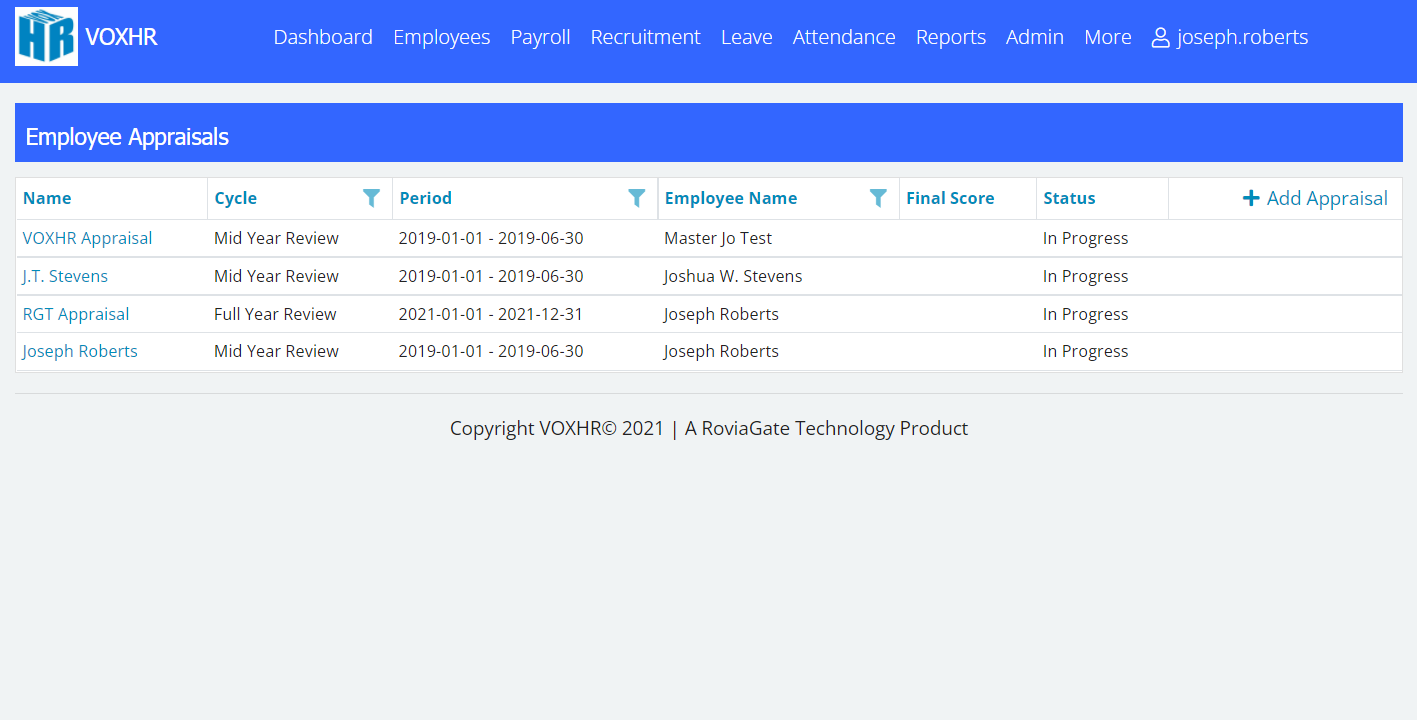The width and height of the screenshot is (1417, 720).
Task: Open the Recruitment menu
Action: 645,37
